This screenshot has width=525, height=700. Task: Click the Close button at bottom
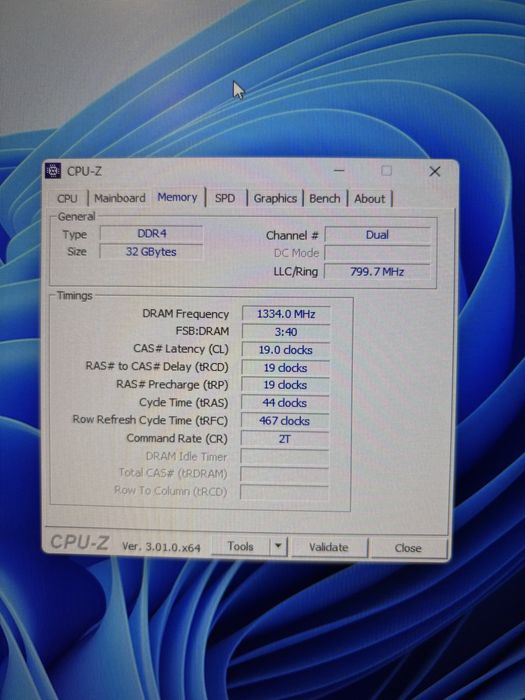click(x=408, y=548)
